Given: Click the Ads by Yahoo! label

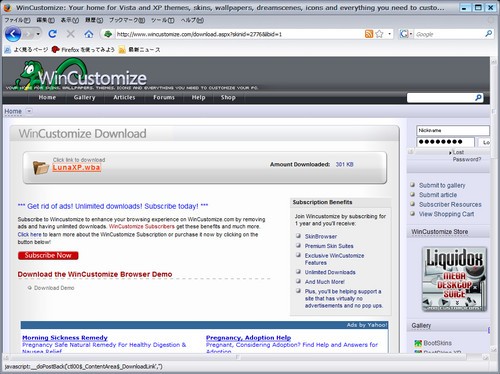Looking at the screenshot, I should point(367,325).
